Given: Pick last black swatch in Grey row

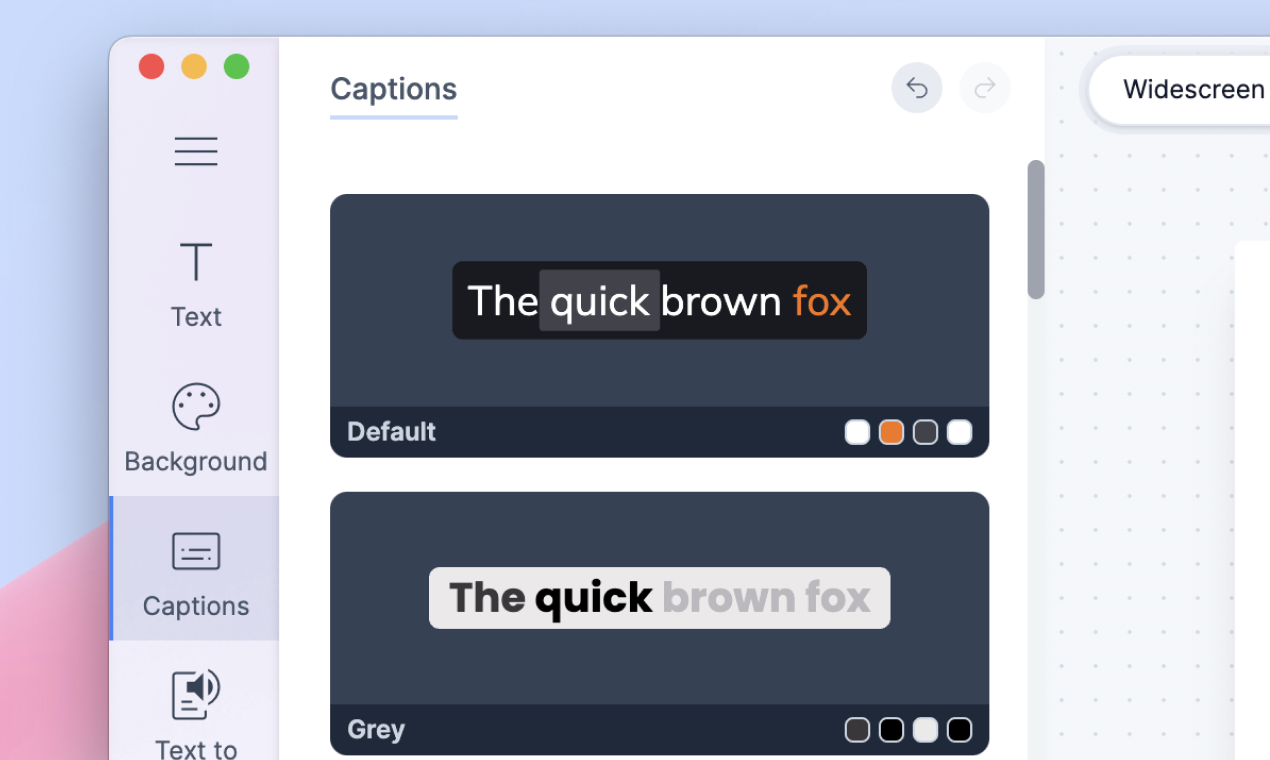Looking at the screenshot, I should tap(959, 730).
